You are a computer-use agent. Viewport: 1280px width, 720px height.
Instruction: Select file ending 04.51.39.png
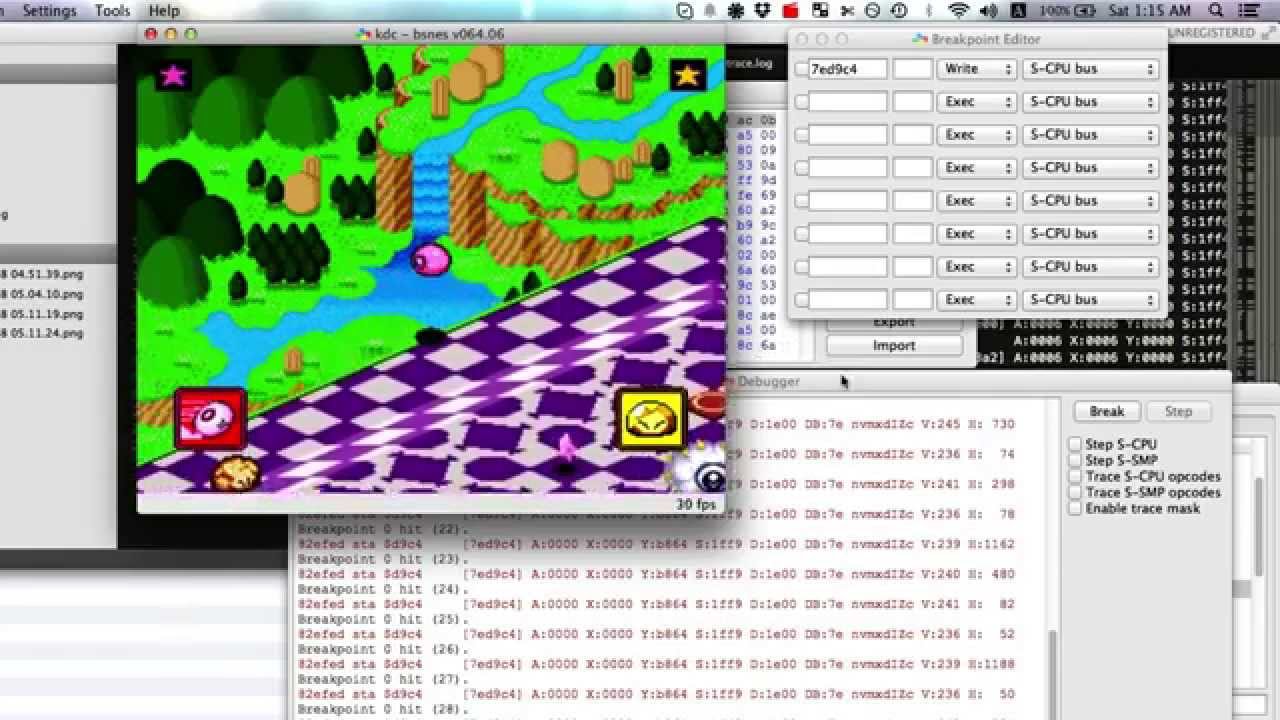(x=44, y=275)
